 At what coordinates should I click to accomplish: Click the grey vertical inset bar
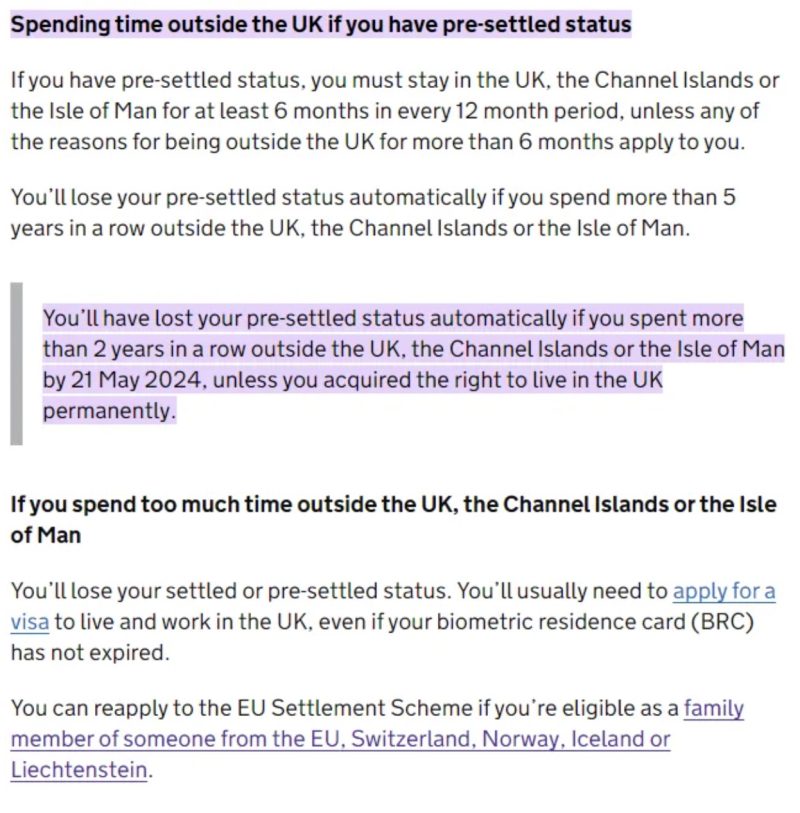[17, 363]
